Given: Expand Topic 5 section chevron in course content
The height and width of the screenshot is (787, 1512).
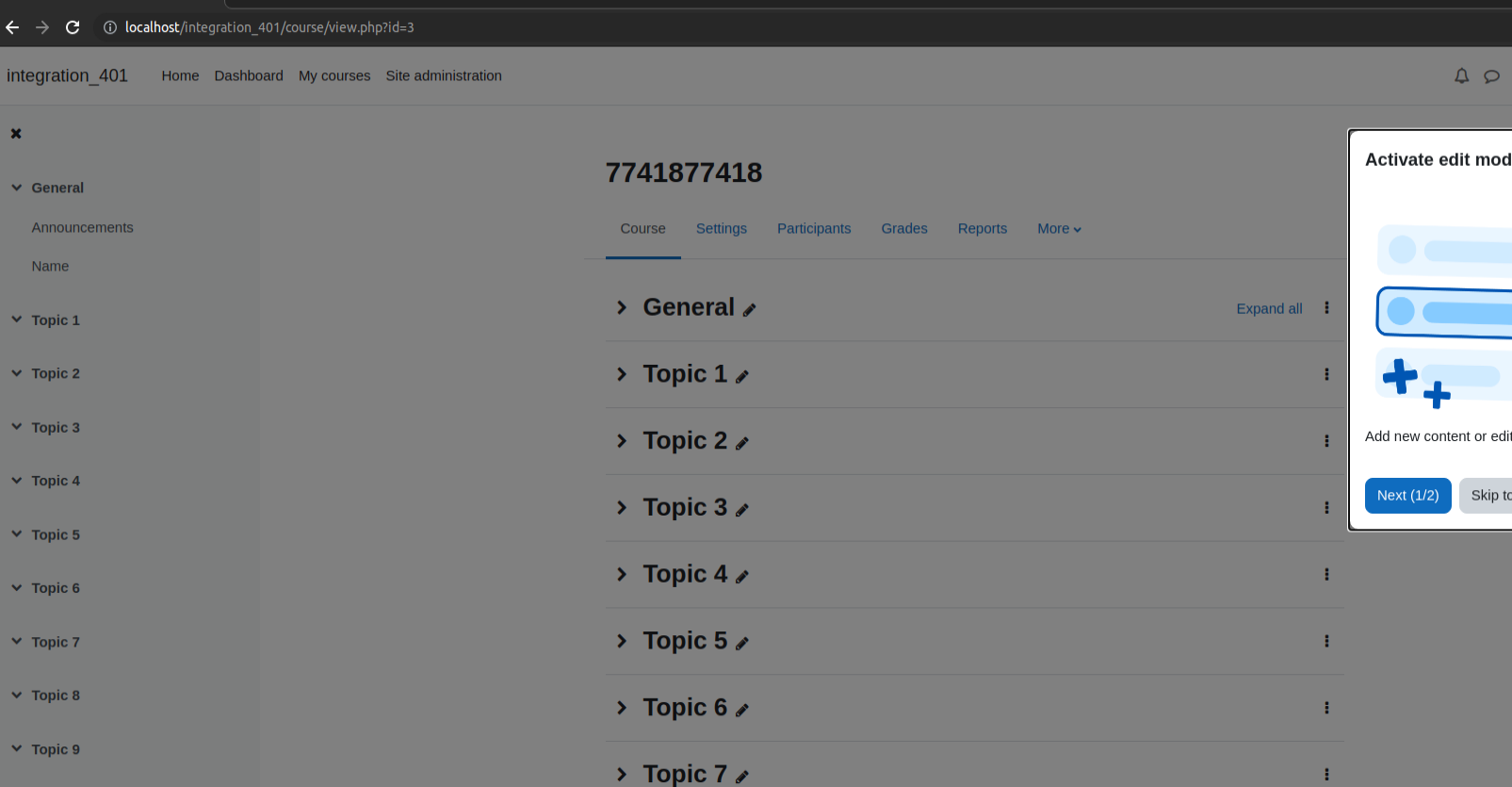Looking at the screenshot, I should 622,641.
